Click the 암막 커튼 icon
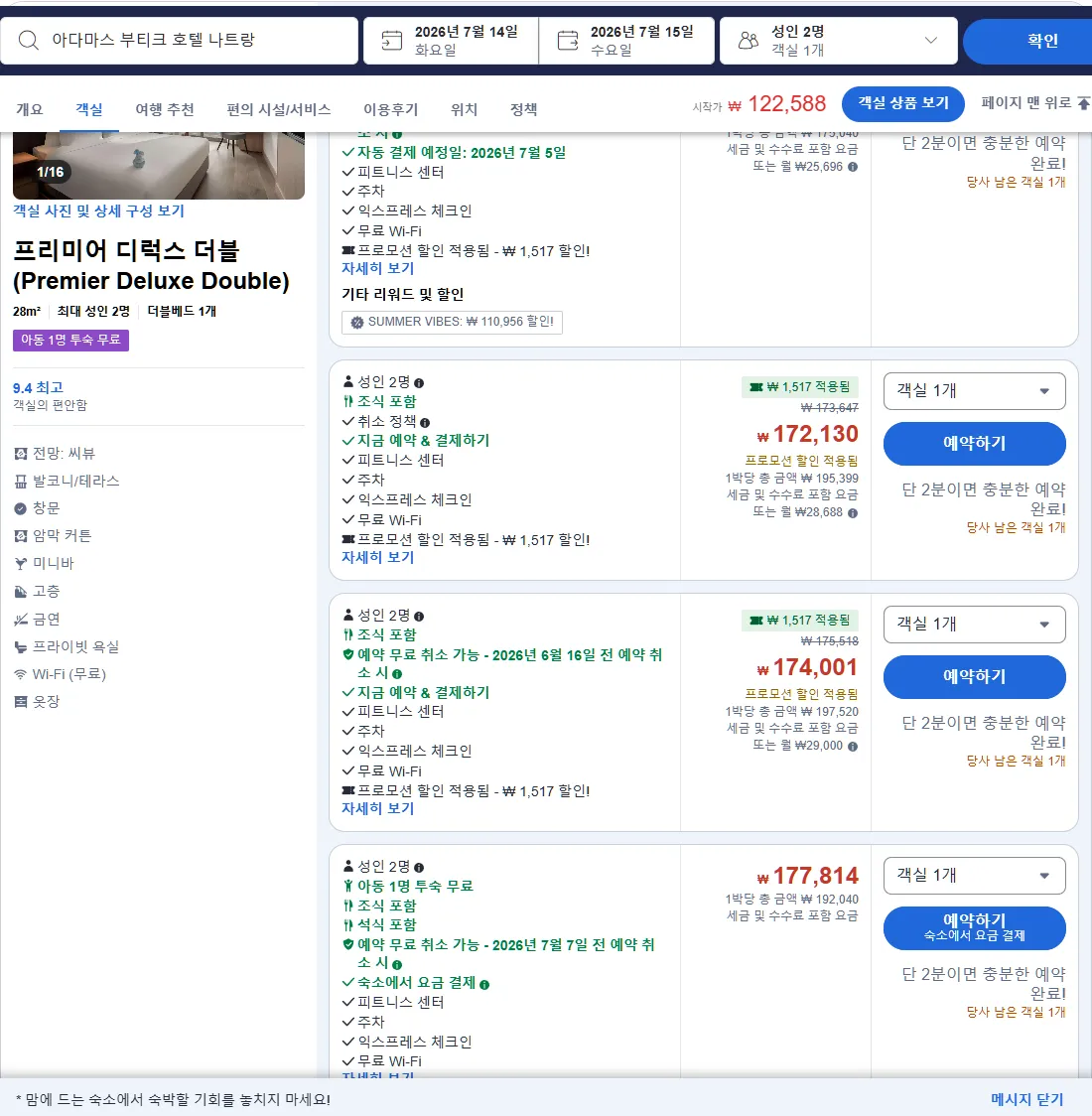This screenshot has height=1116, width=1092. tap(21, 536)
